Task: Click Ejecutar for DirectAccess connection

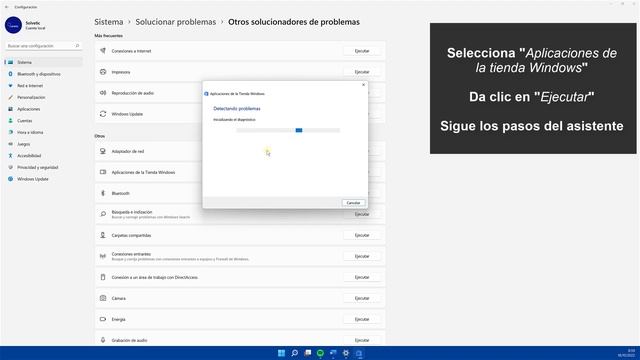Action: pyautogui.click(x=362, y=277)
